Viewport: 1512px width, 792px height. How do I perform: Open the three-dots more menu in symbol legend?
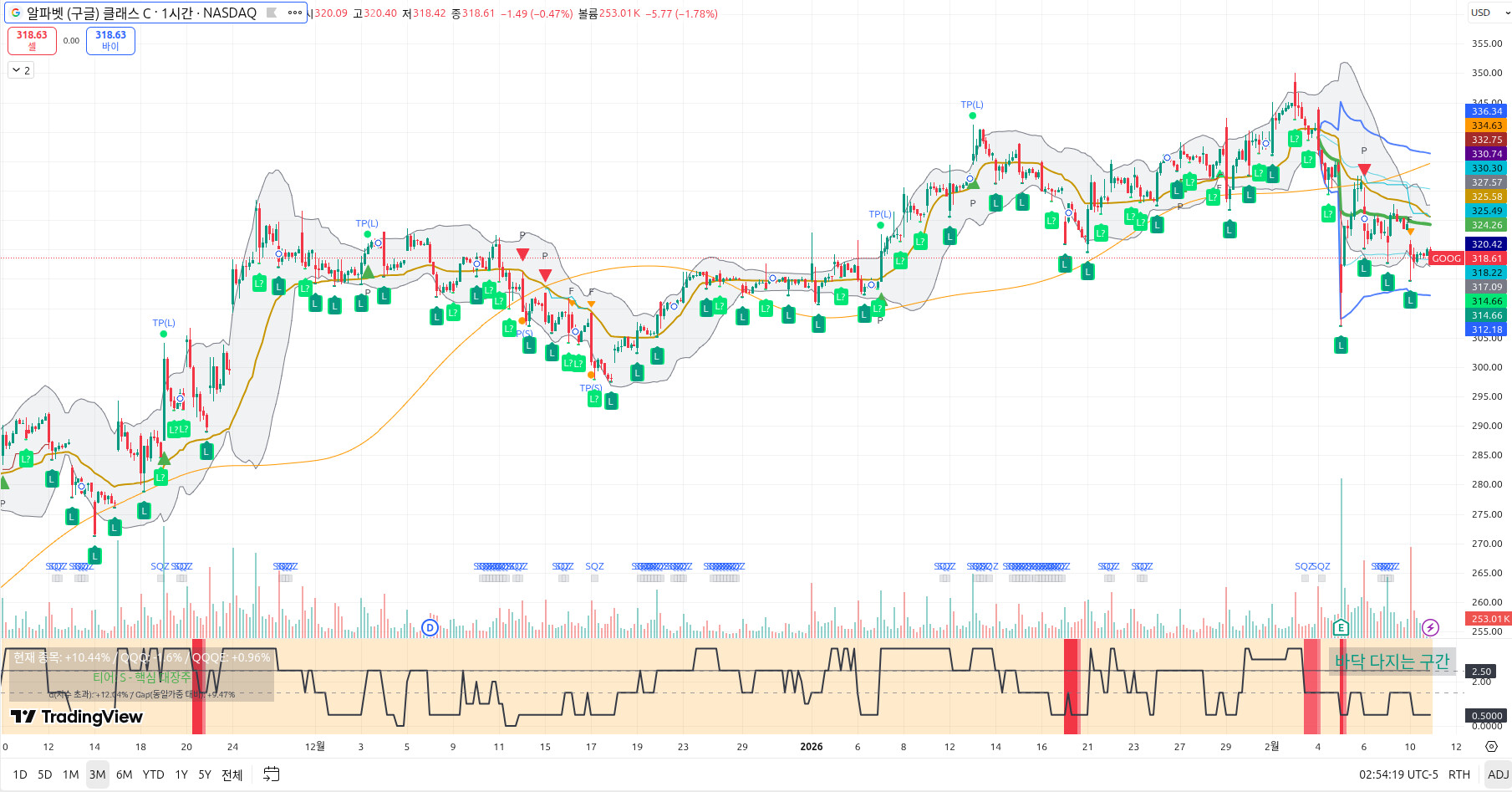[x=295, y=13]
